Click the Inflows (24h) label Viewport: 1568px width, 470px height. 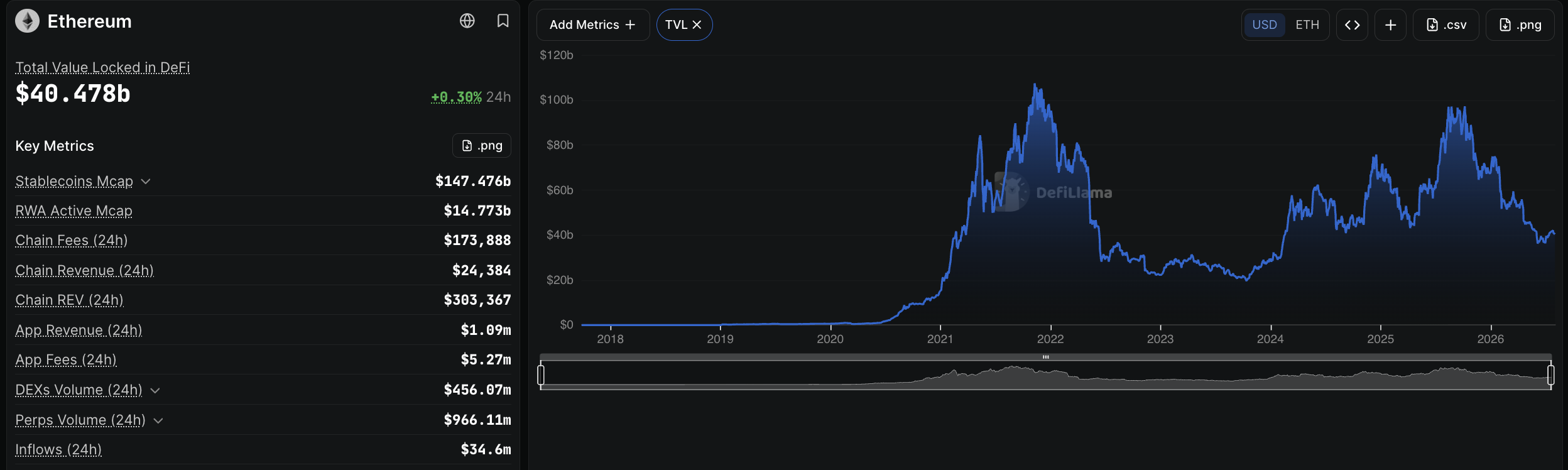coord(58,449)
